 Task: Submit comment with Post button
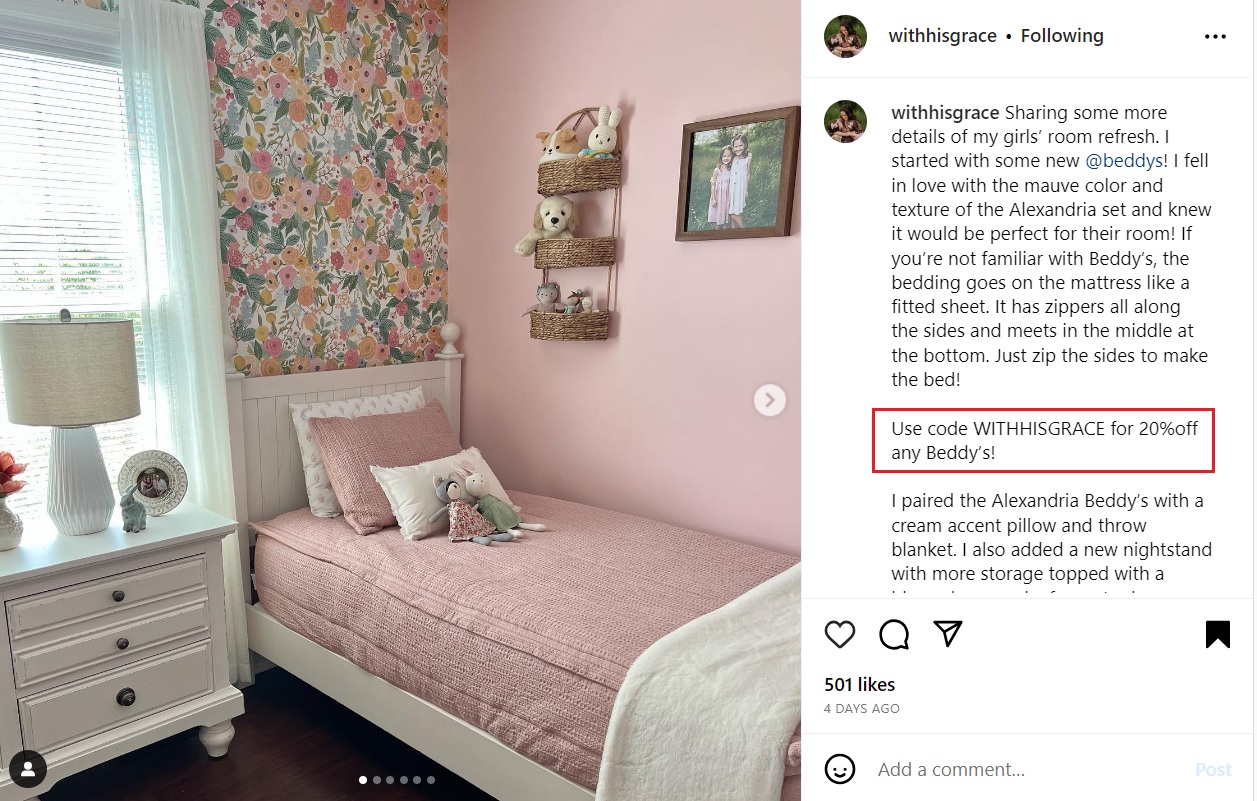[1213, 769]
